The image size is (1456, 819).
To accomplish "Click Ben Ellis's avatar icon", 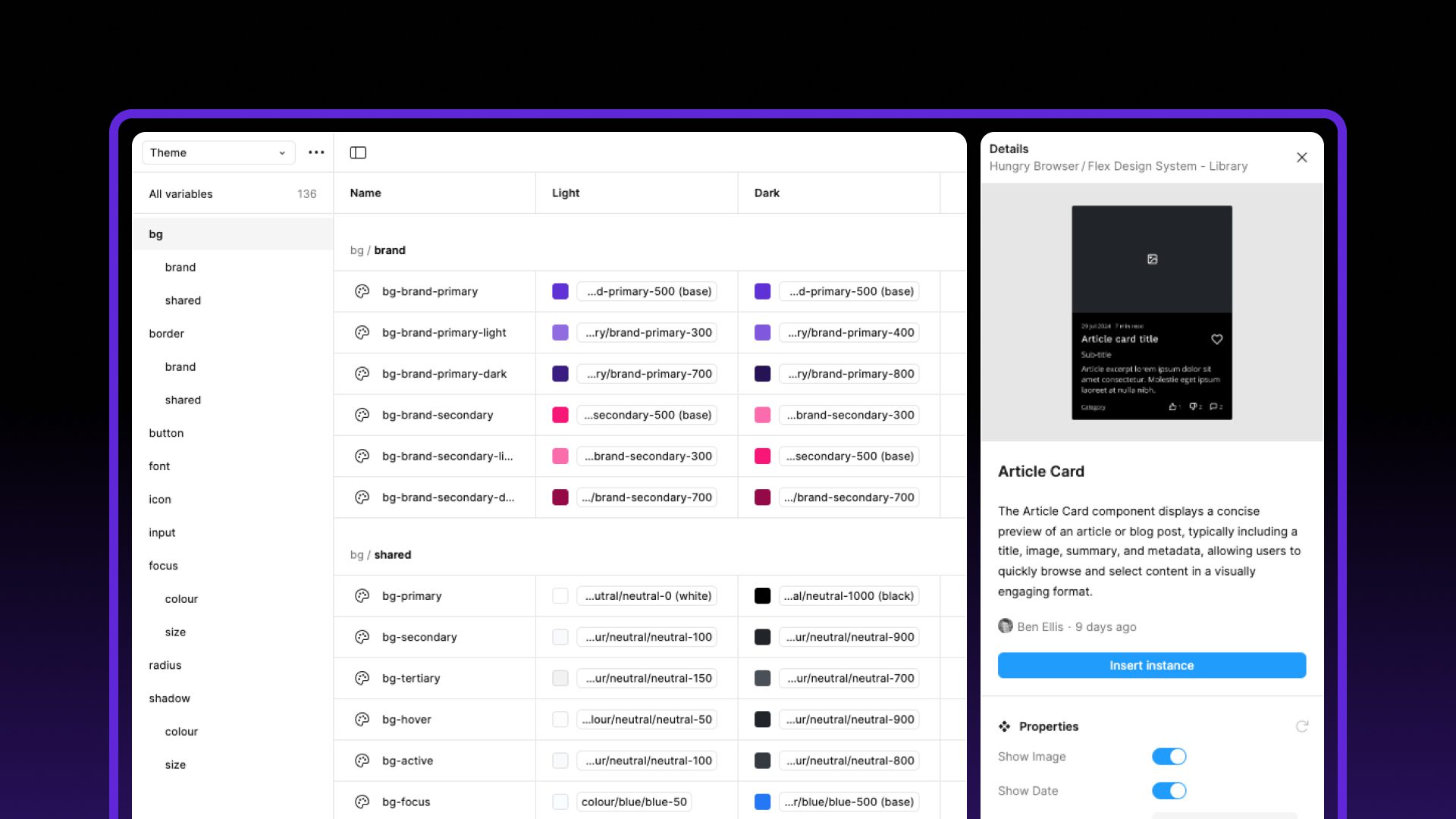I will point(1006,626).
